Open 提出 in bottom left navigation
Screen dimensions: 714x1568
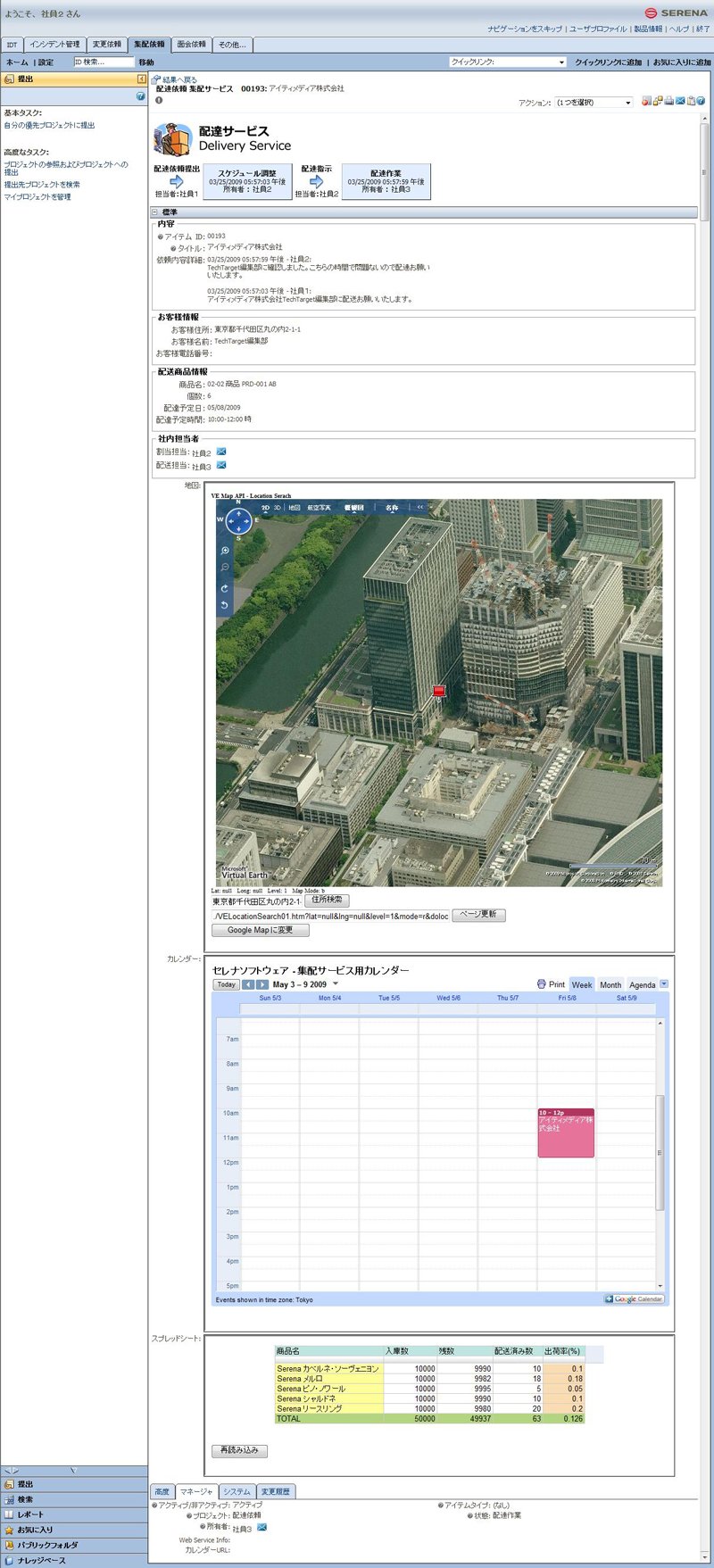click(73, 1484)
